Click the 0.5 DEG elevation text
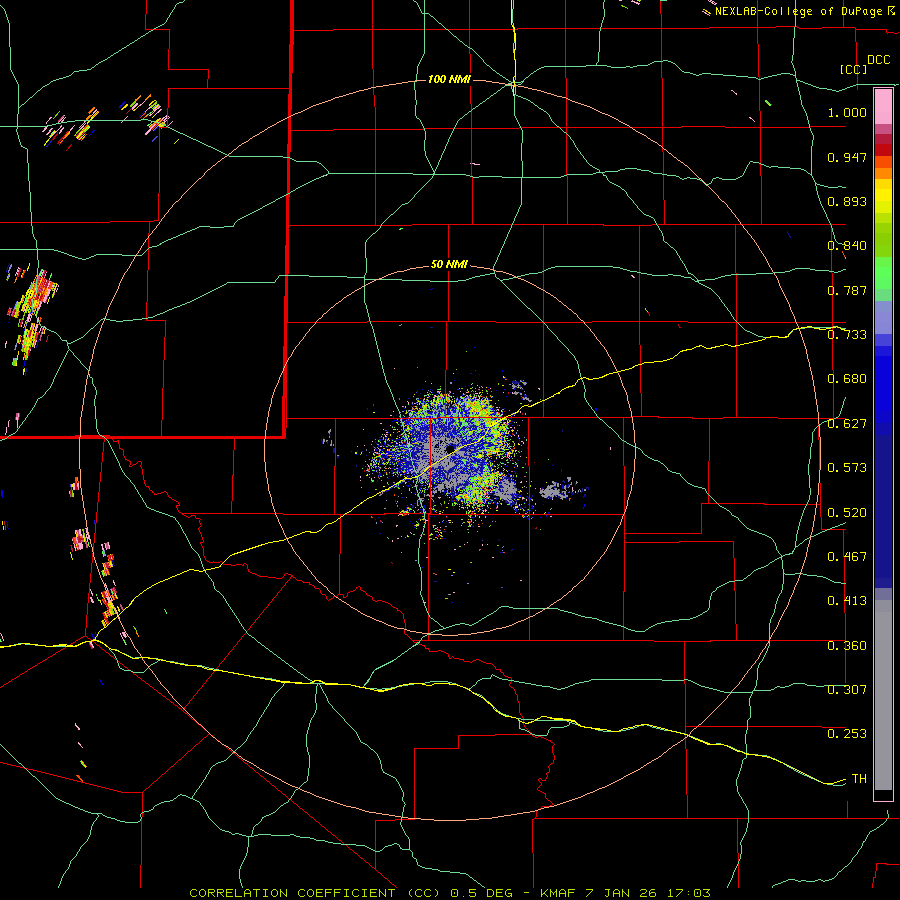The width and height of the screenshot is (900, 900). (x=482, y=893)
